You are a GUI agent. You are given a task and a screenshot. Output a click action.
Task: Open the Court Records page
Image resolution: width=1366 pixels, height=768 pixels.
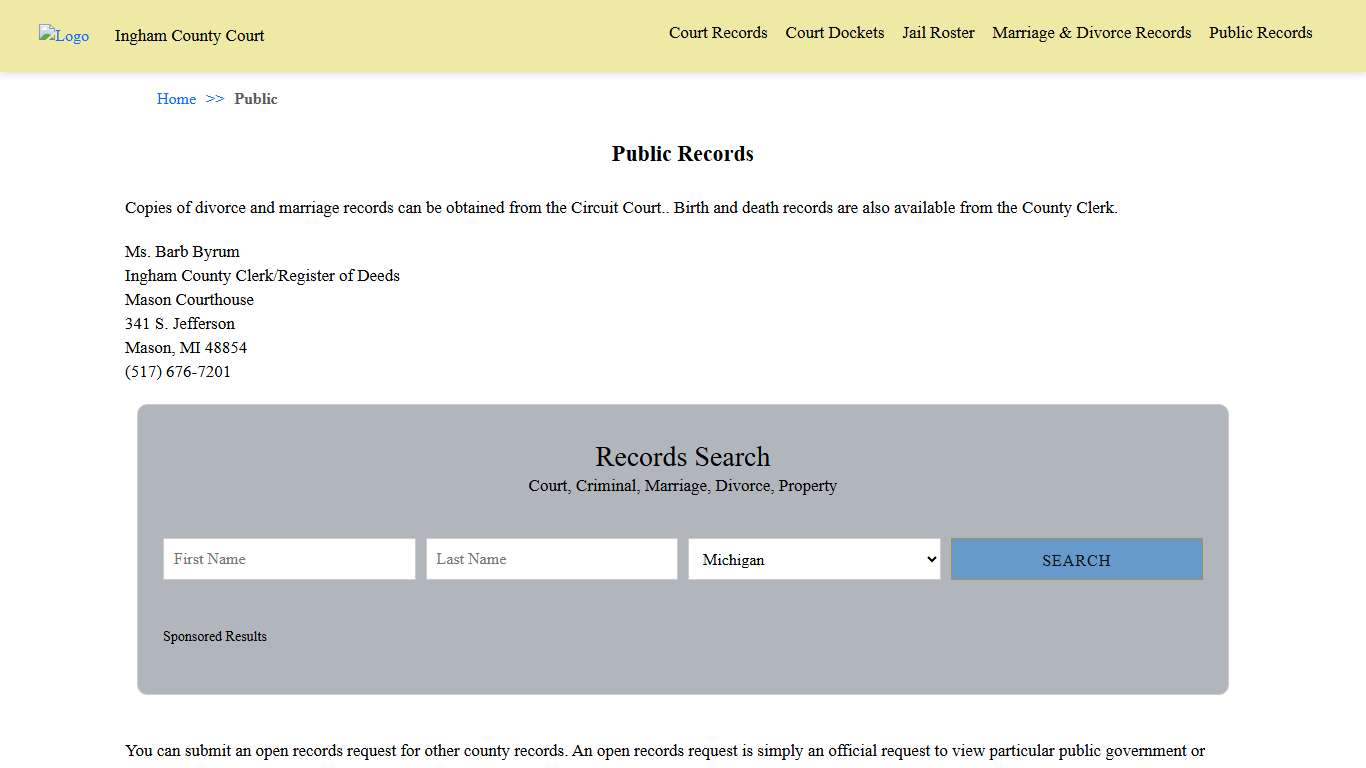point(718,33)
